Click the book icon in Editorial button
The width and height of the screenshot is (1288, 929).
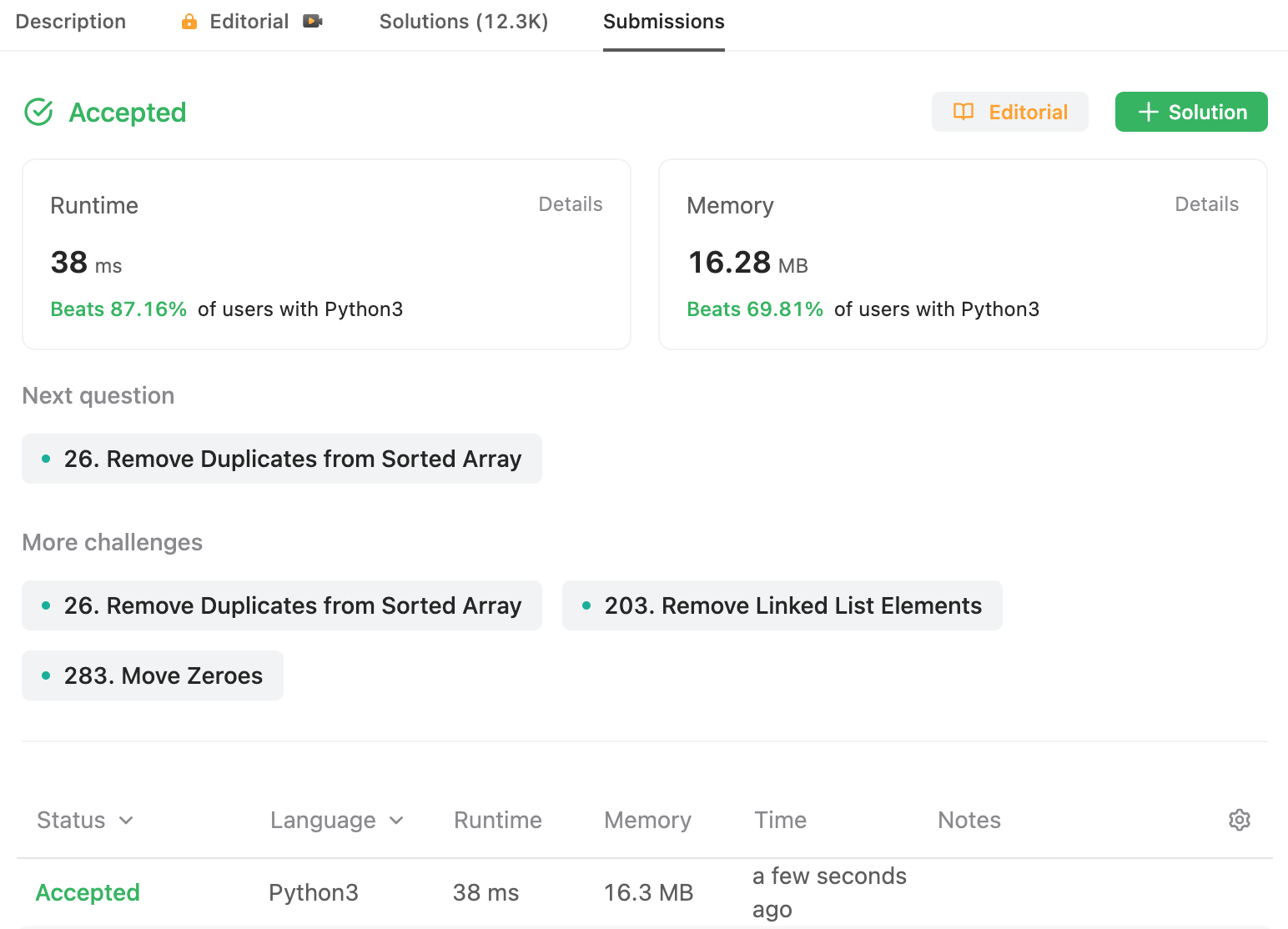click(x=963, y=112)
